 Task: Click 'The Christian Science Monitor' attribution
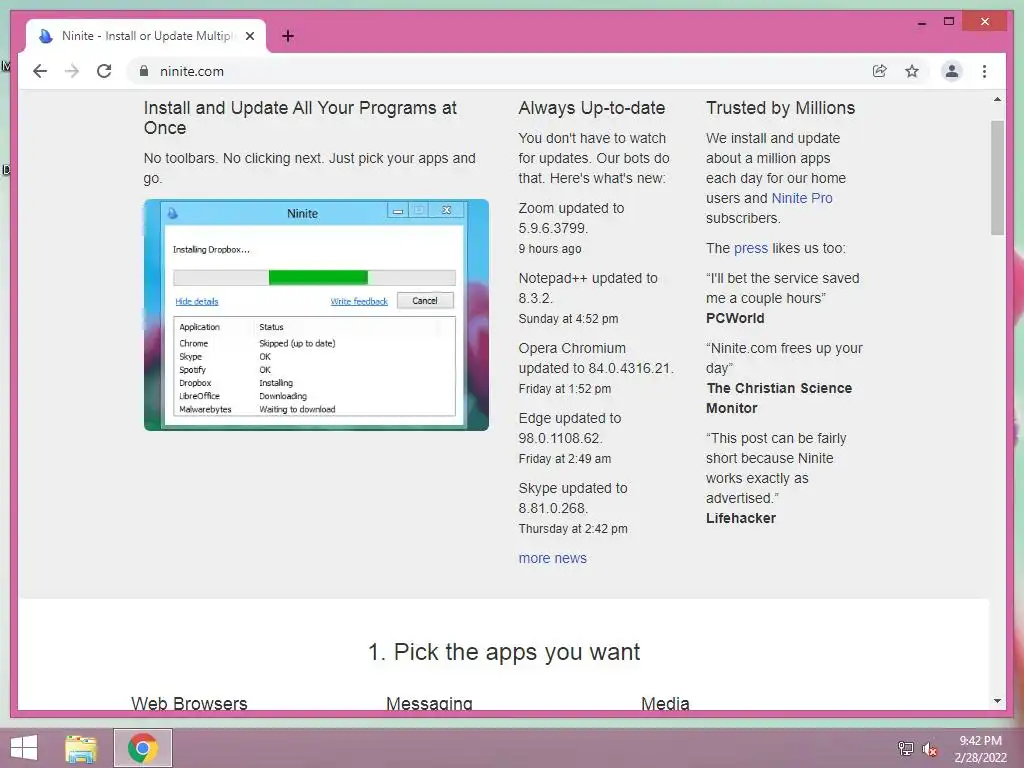click(x=779, y=398)
